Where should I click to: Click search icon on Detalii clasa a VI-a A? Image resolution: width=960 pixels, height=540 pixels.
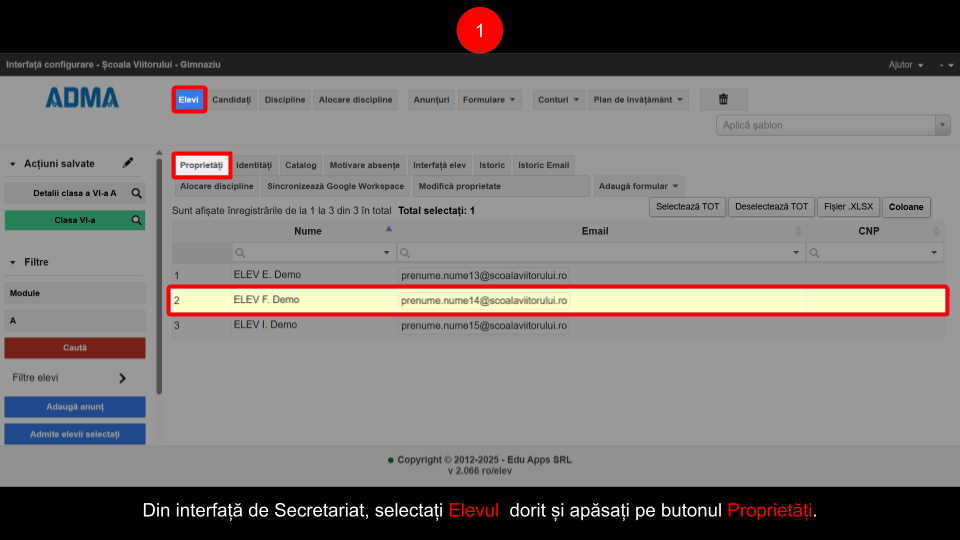136,193
